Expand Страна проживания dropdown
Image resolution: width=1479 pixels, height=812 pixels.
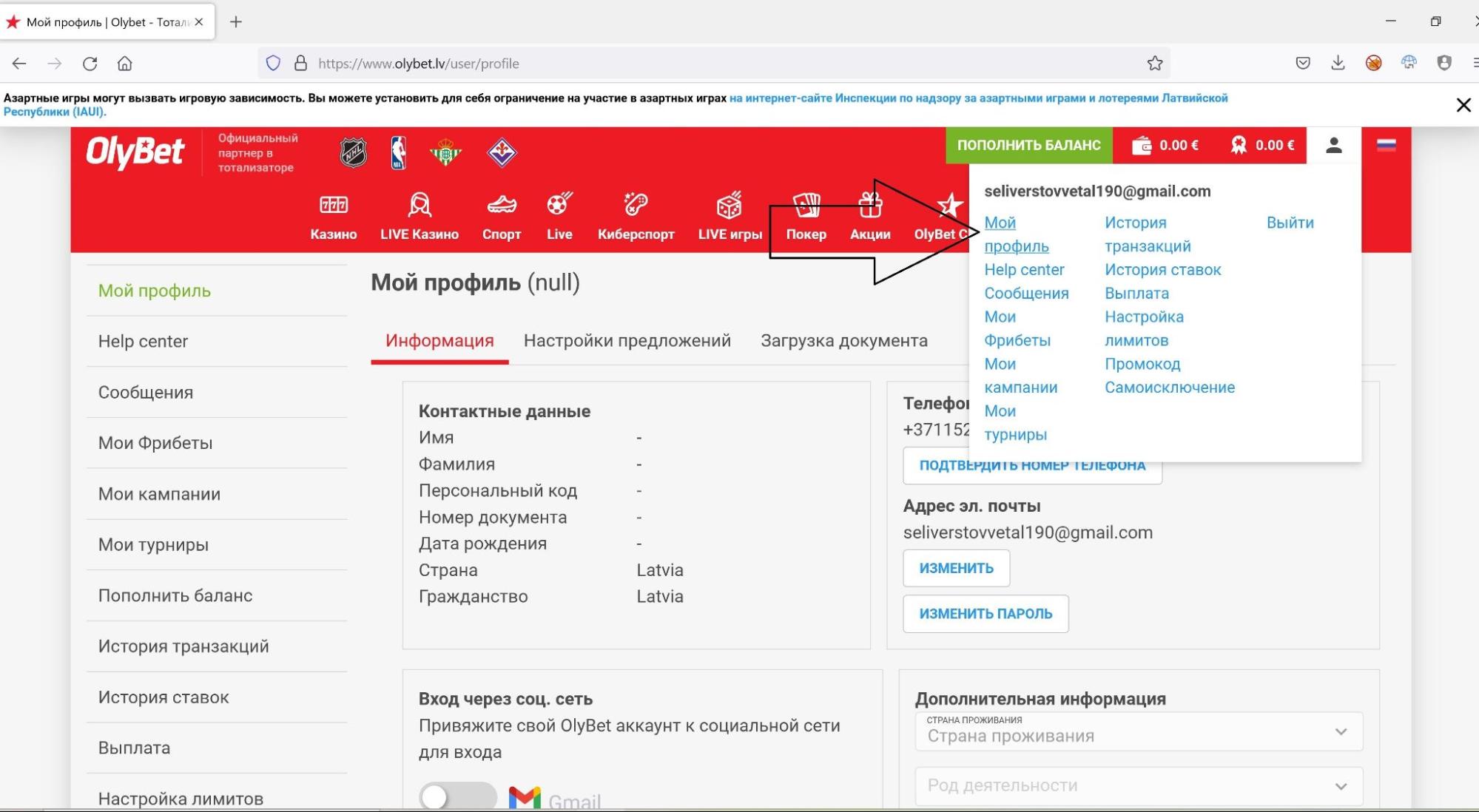[1139, 731]
